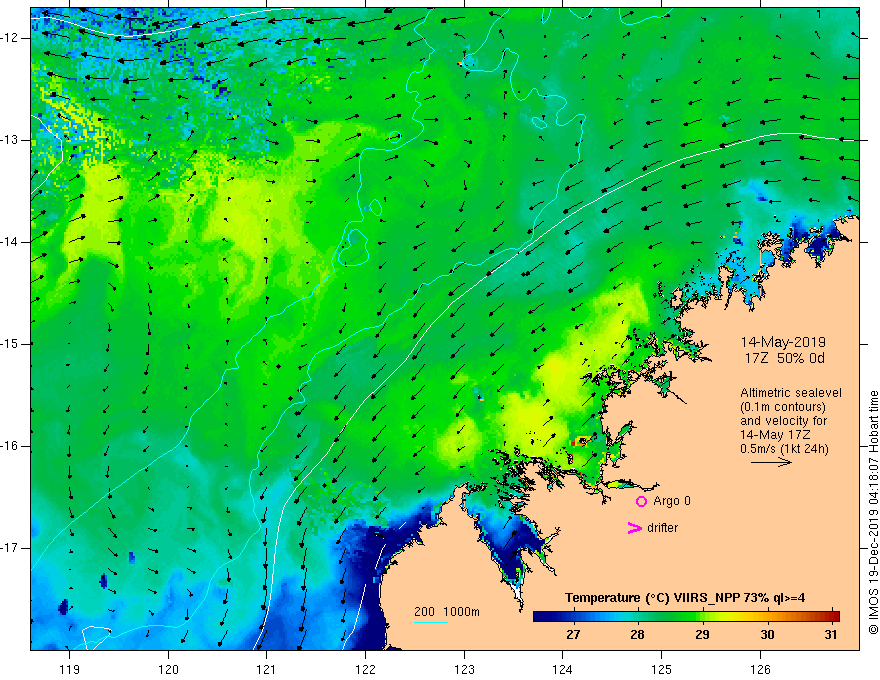Click longitude axis label 125
Image resolution: width=880 pixels, height=680 pixels.
662,669
